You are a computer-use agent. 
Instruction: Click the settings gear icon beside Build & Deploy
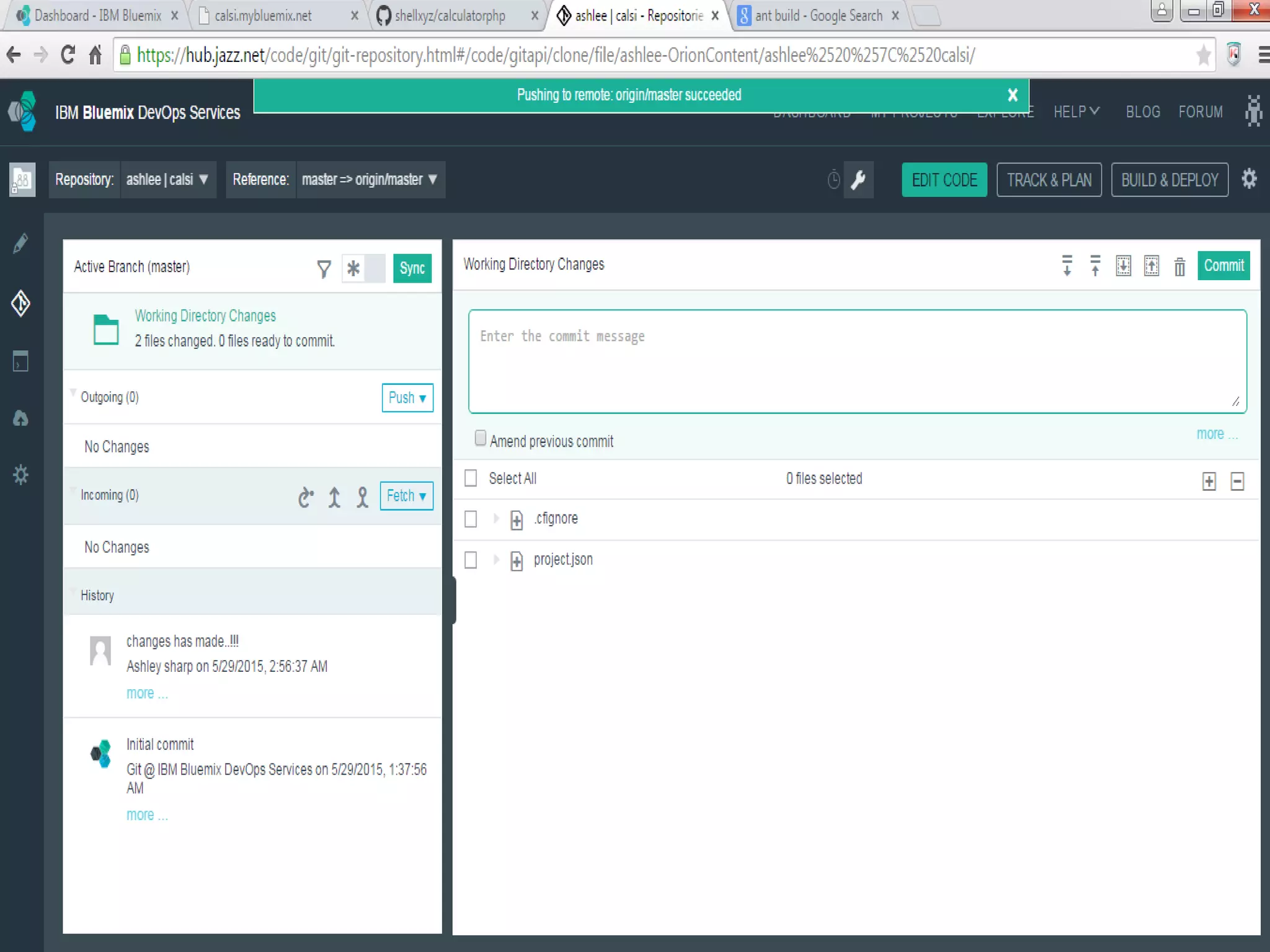(1249, 179)
